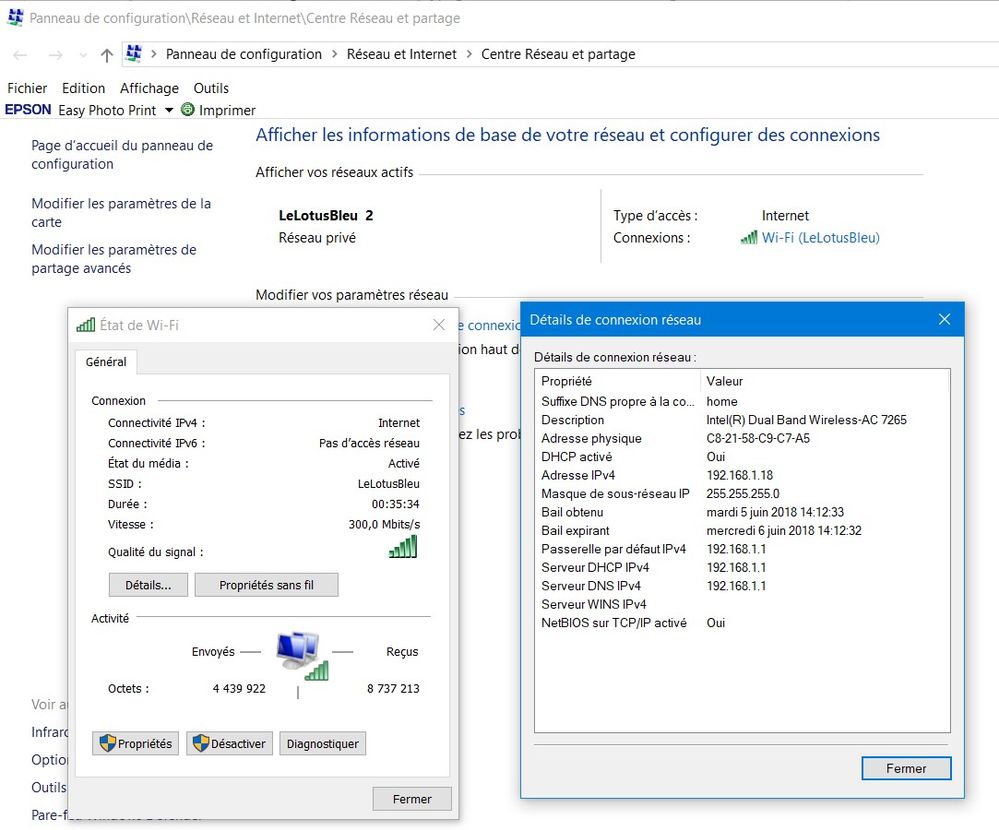Select the Général tab
Screen dimensions: 999x830
click(106, 362)
